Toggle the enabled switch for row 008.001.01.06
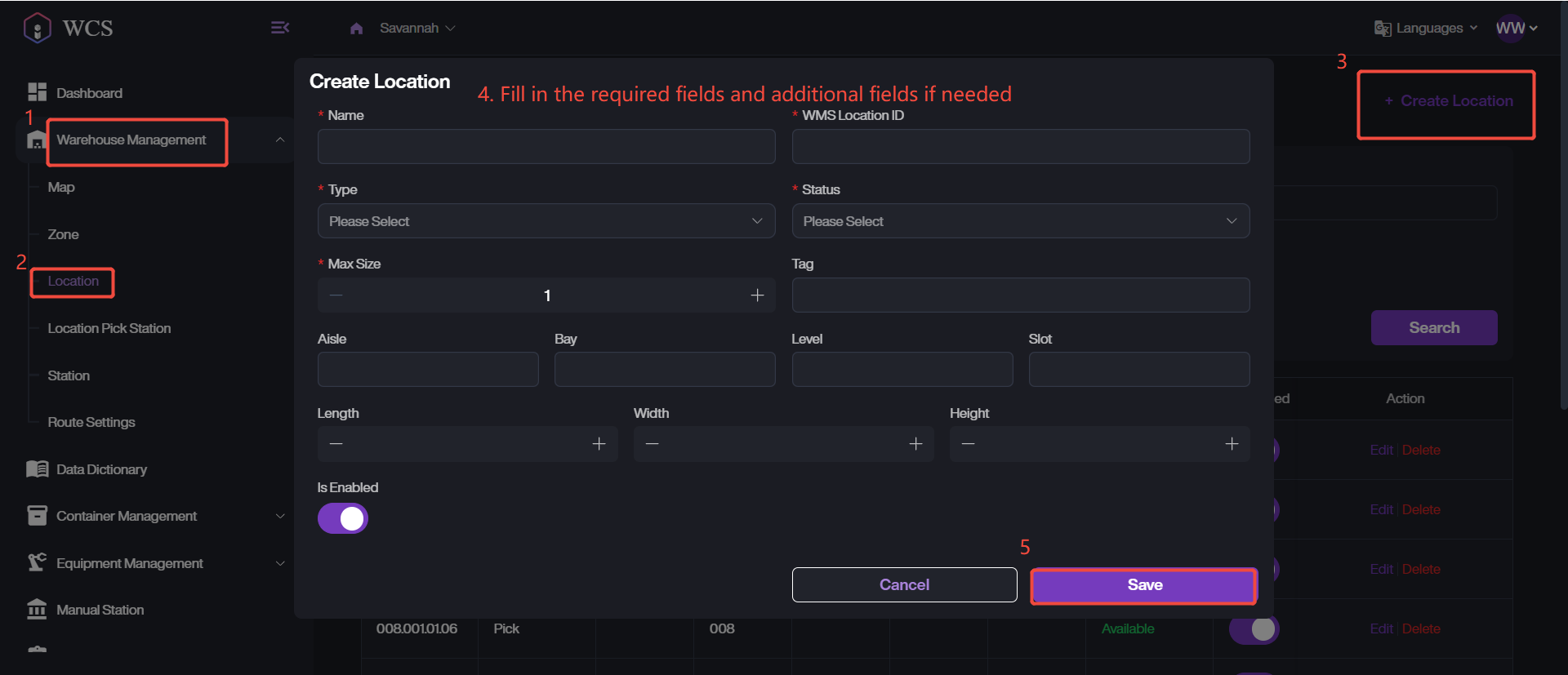The image size is (1568, 675). tap(1254, 628)
